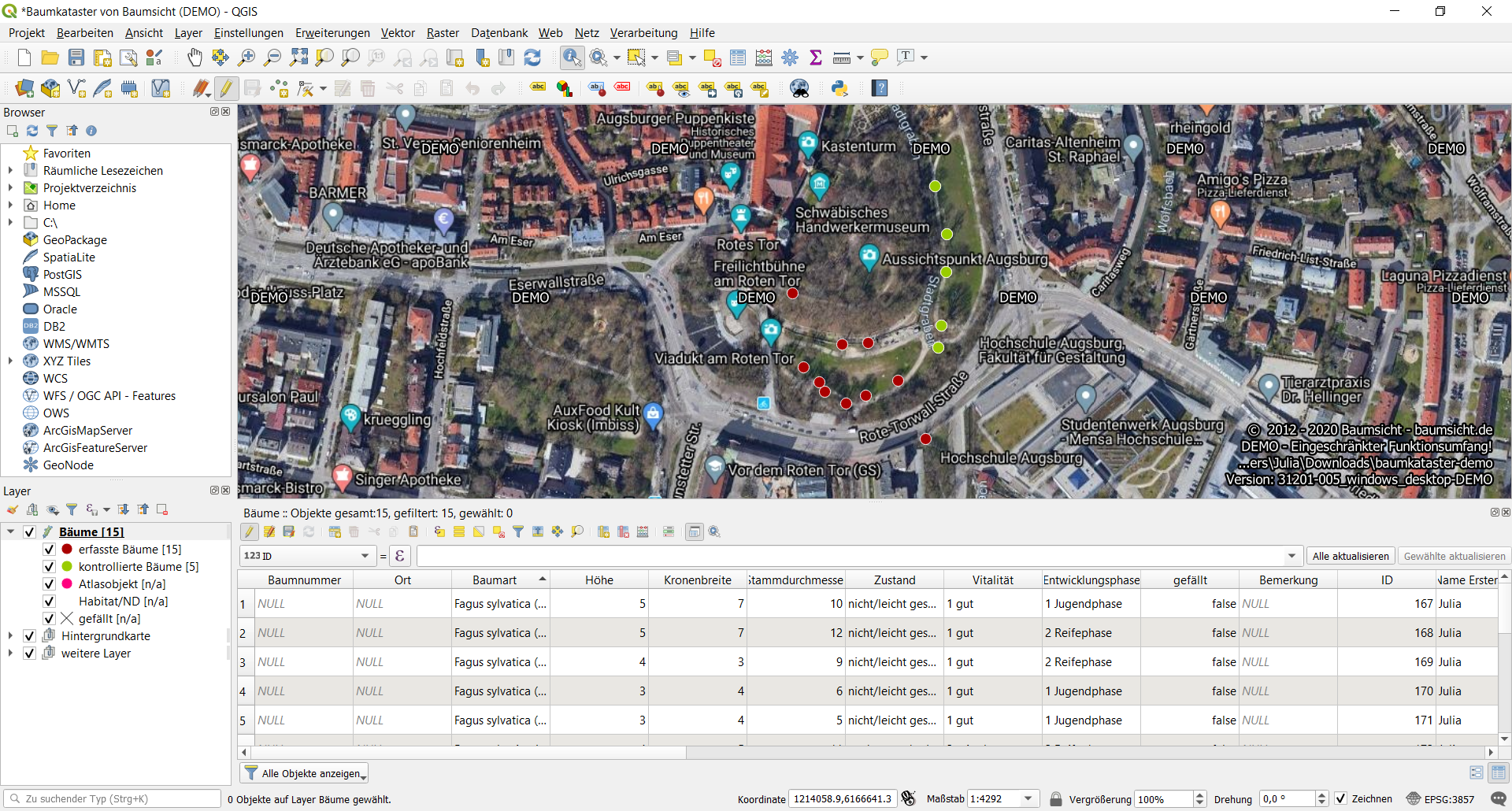
Task: Zoom map to selected rows from attribute table
Action: pyautogui.click(x=577, y=531)
